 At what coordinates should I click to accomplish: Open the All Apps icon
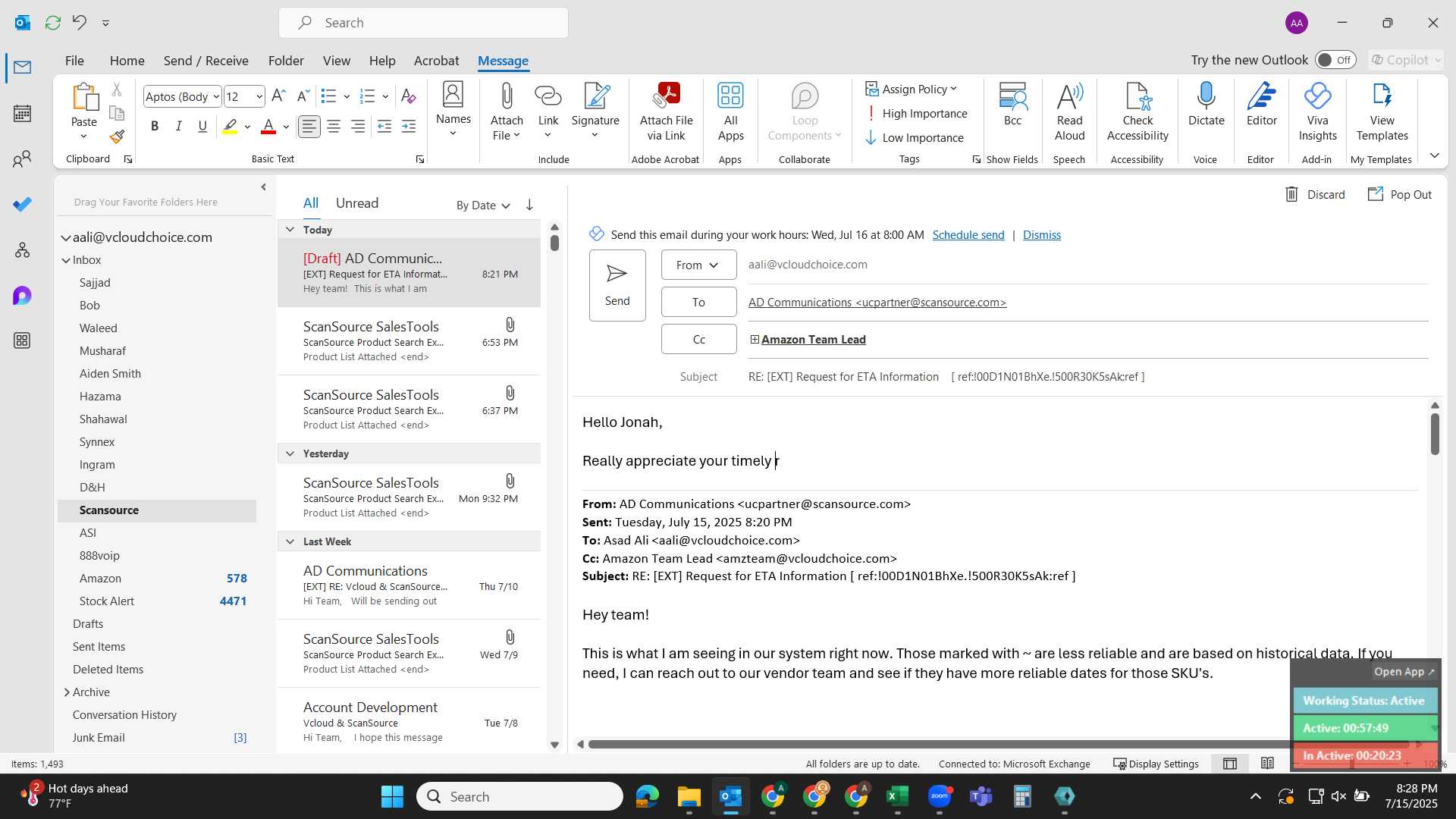pos(731,111)
